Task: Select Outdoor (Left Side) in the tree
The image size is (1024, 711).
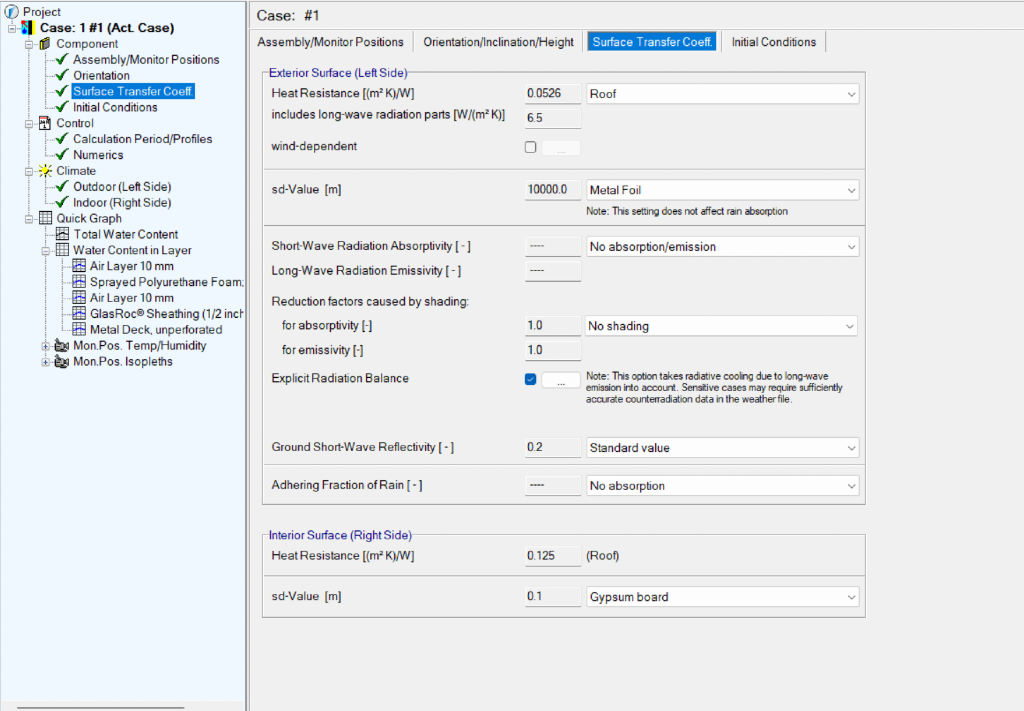Action: (122, 187)
